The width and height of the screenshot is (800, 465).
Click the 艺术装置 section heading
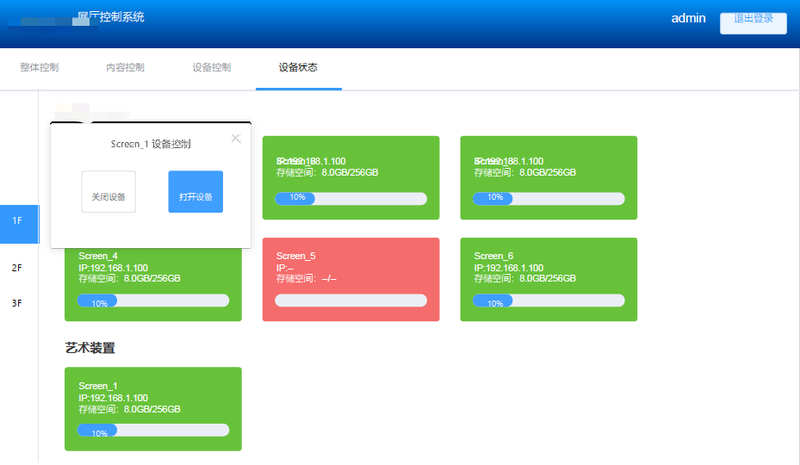(x=90, y=348)
